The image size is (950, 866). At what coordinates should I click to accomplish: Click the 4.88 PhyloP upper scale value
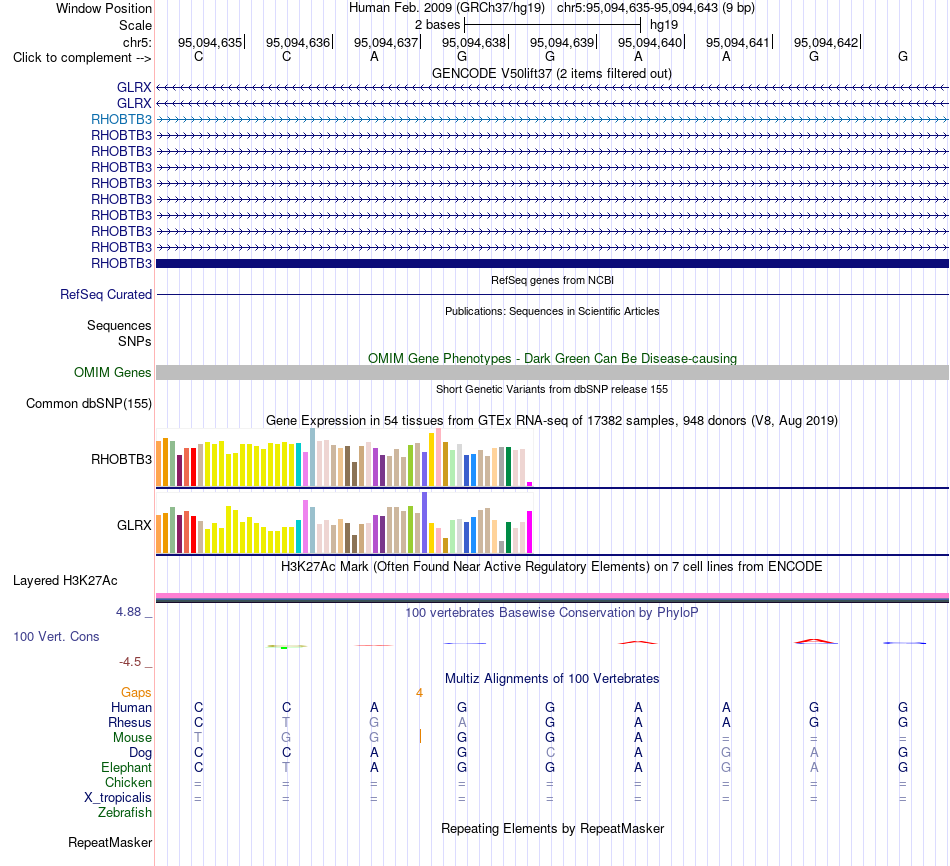[x=128, y=612]
